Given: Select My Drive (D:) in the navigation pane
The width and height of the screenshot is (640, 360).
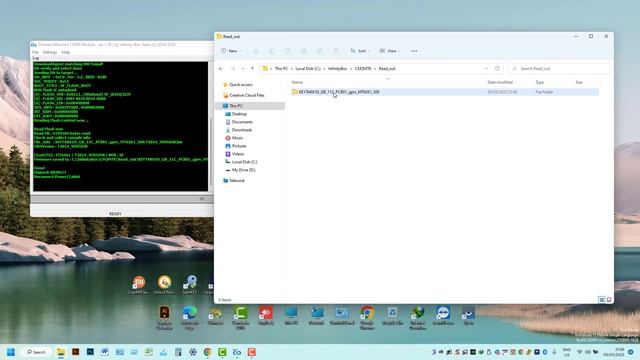Looking at the screenshot, I should click(240, 170).
